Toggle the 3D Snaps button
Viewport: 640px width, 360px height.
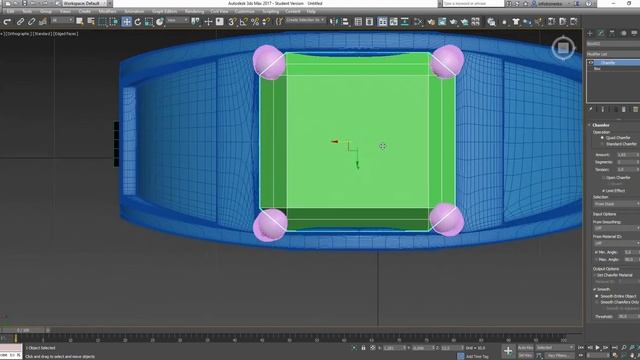click(232, 22)
